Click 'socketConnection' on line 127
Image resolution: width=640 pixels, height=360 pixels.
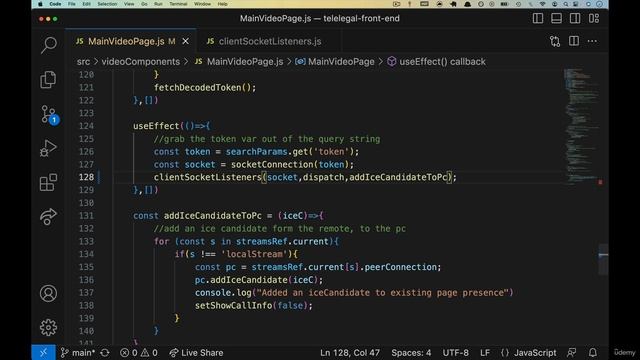point(272,164)
